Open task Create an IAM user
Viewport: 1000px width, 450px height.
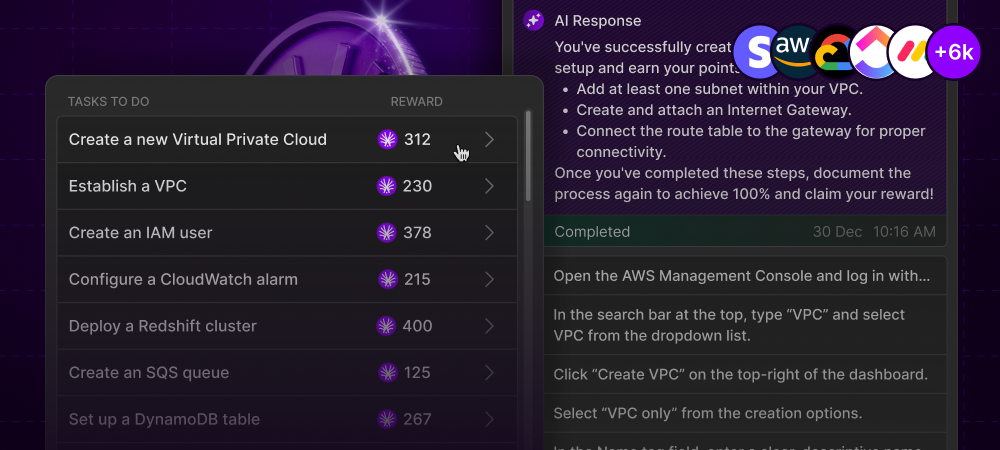287,233
